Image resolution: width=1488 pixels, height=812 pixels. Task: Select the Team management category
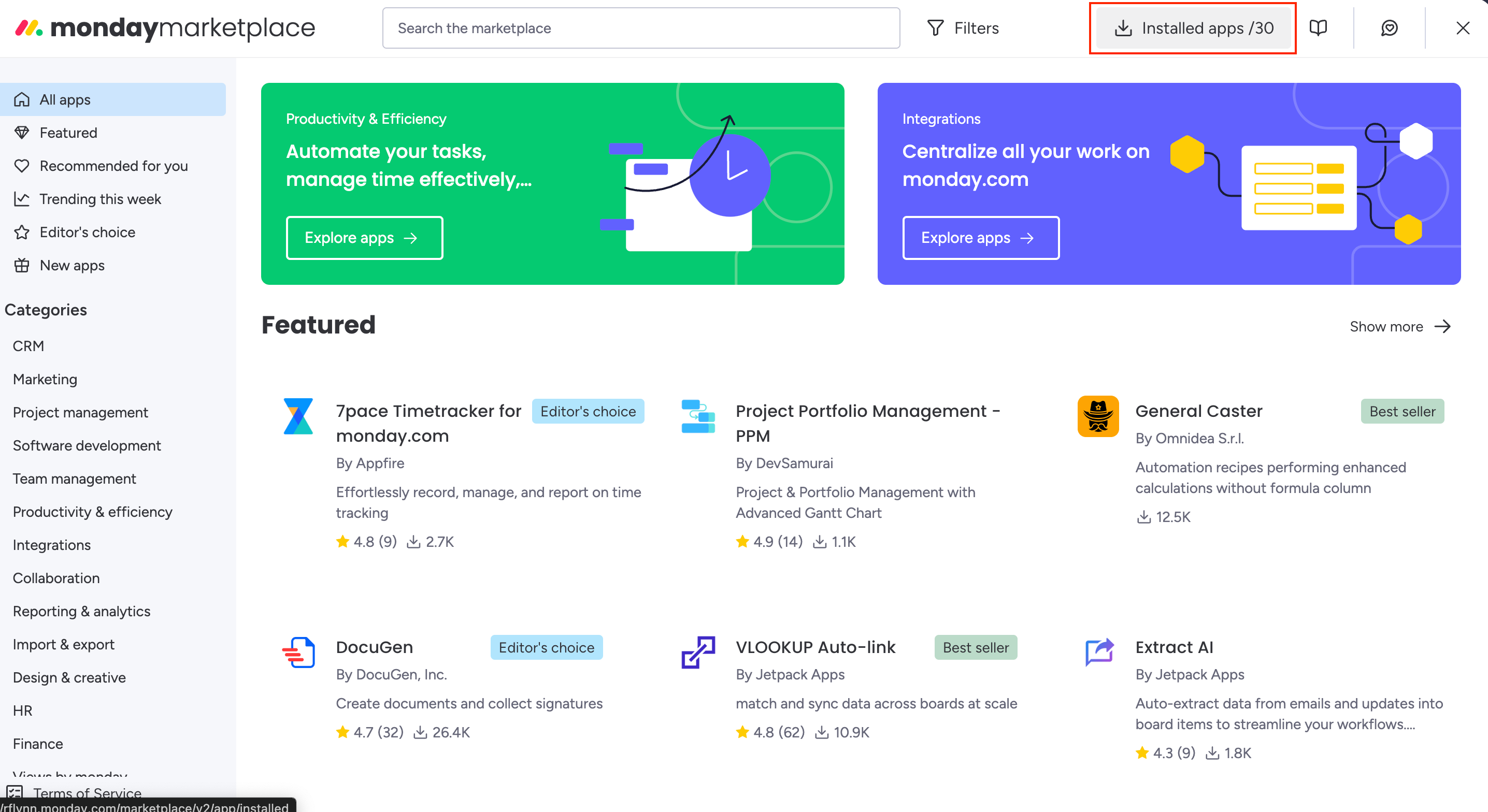click(75, 479)
